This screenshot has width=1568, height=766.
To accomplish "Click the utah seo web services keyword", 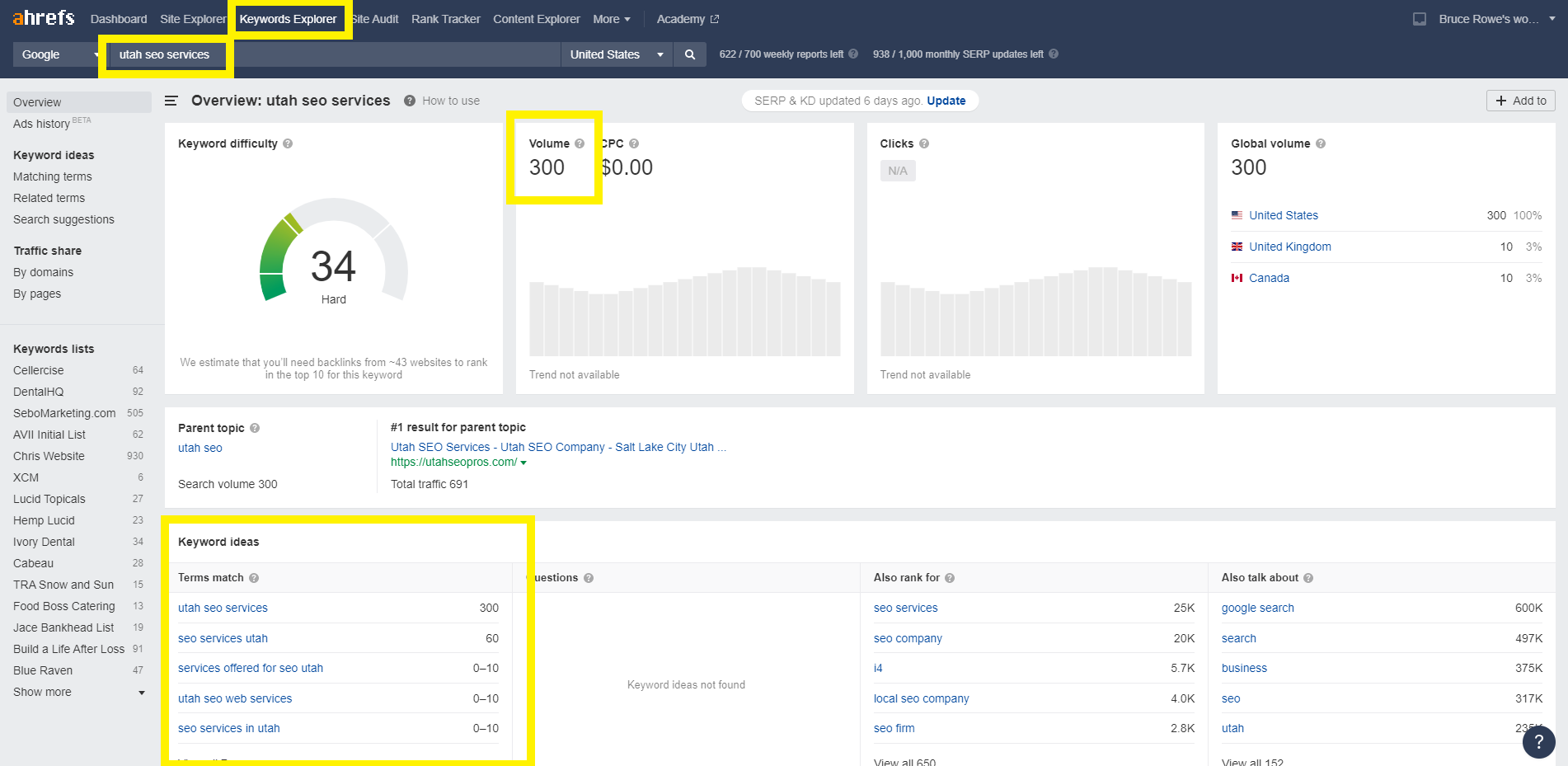I will (235, 698).
